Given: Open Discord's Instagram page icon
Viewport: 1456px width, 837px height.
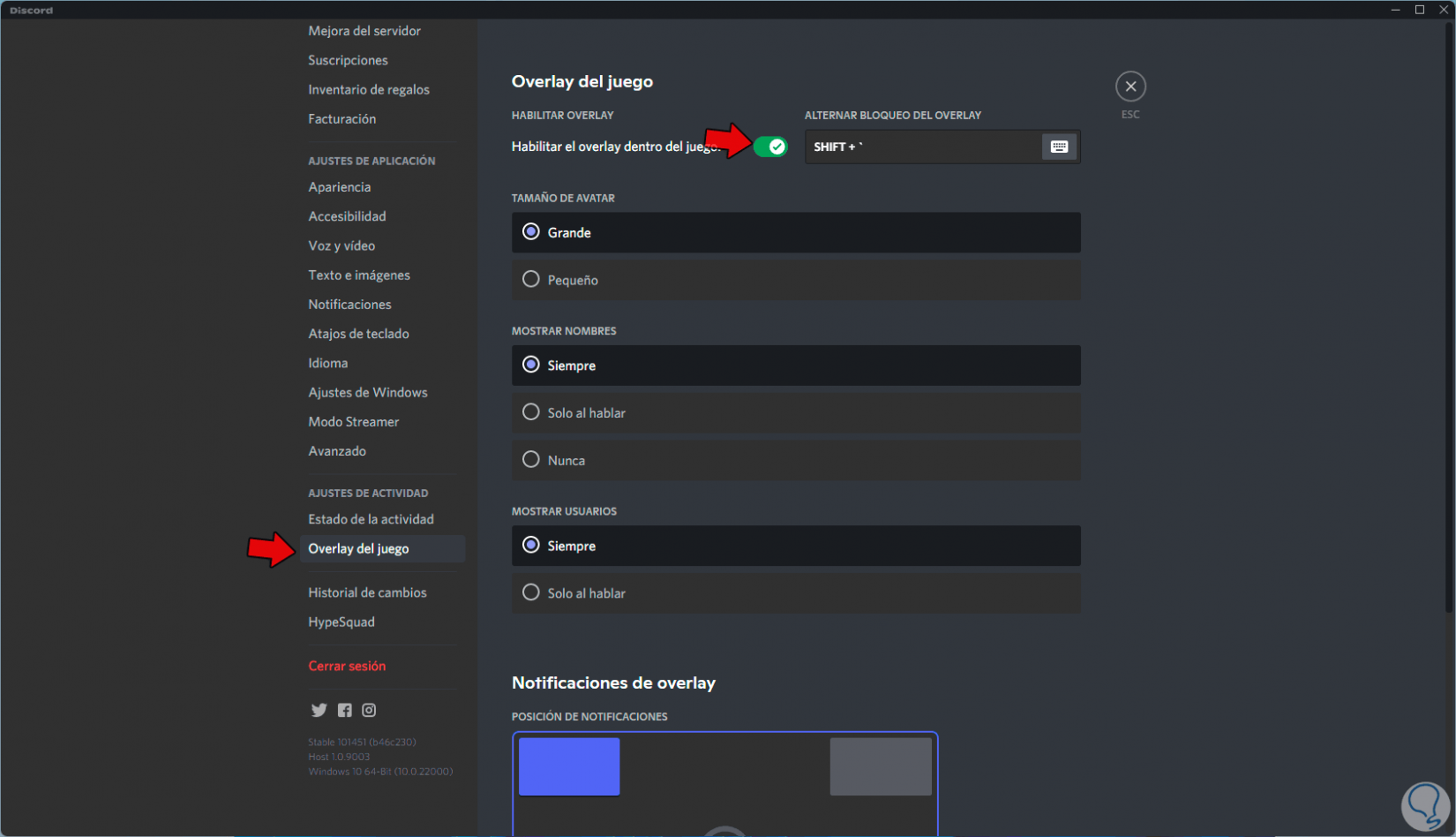Looking at the screenshot, I should tap(369, 710).
